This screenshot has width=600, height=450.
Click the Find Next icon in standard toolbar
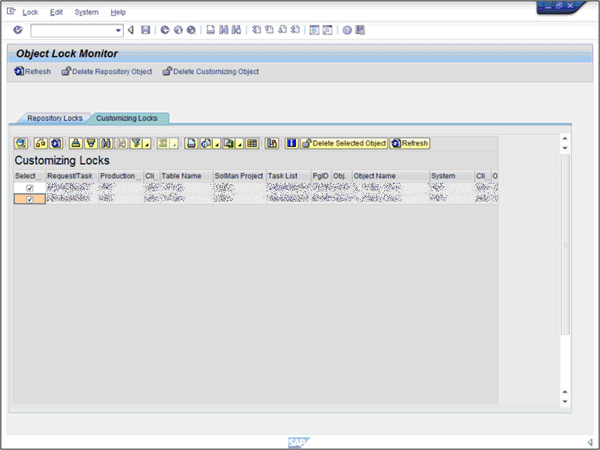coord(236,30)
